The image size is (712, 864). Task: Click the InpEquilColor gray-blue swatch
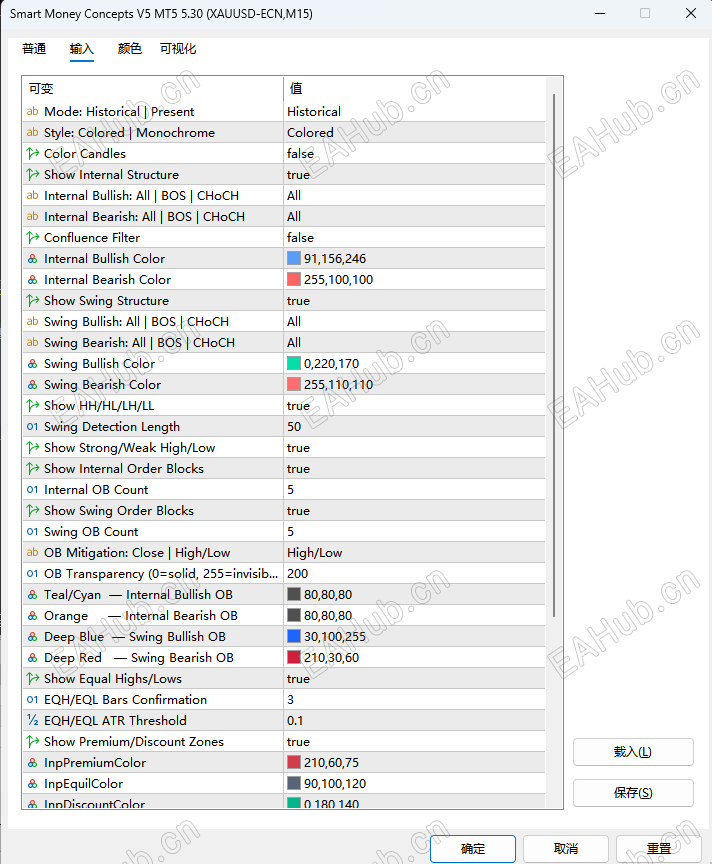tap(294, 784)
